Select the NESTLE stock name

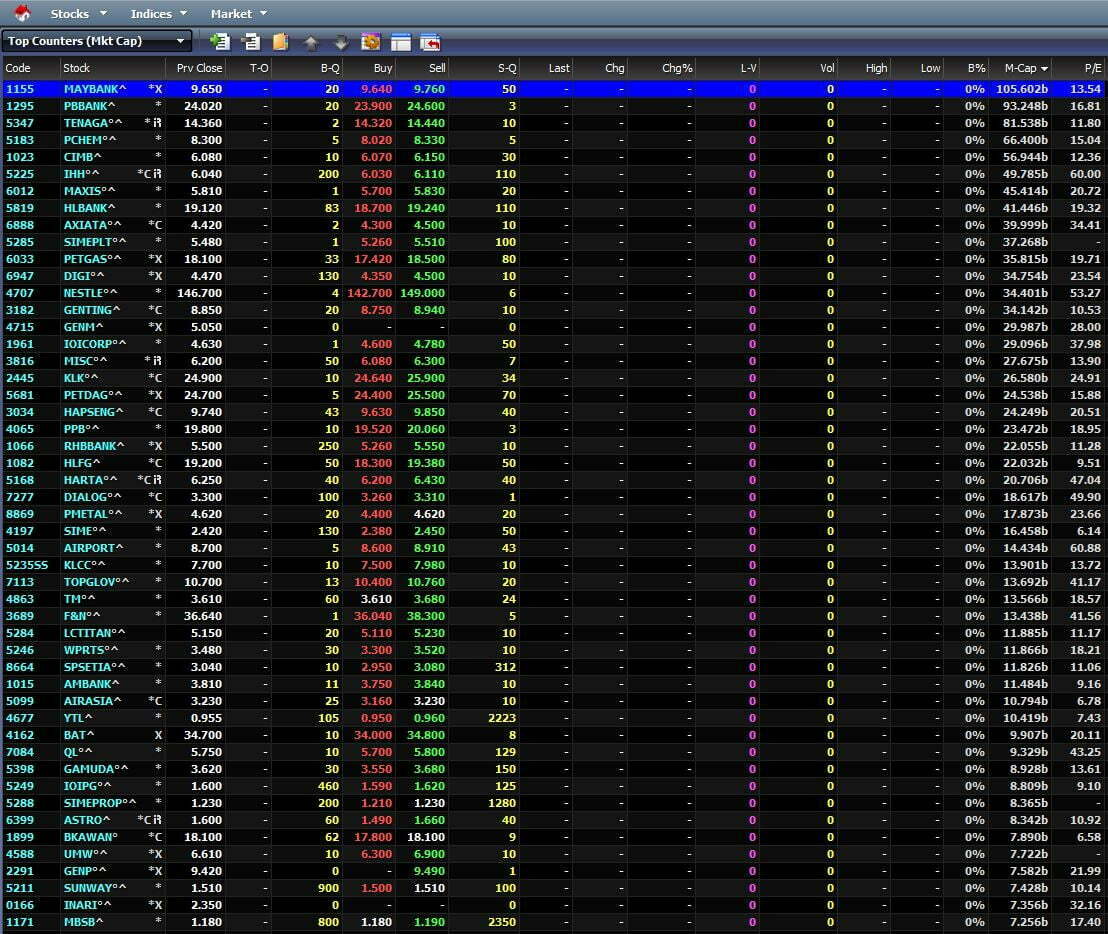click(x=90, y=293)
